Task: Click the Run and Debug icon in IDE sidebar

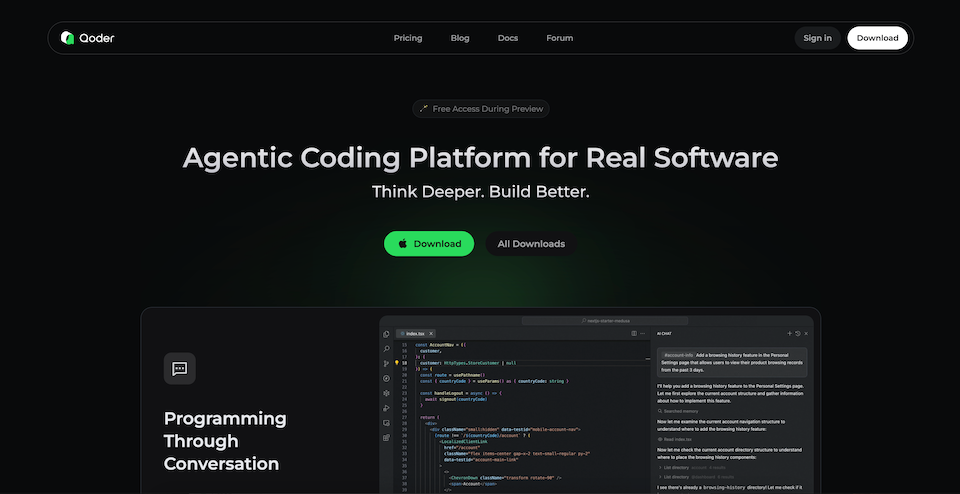Action: pyautogui.click(x=386, y=408)
